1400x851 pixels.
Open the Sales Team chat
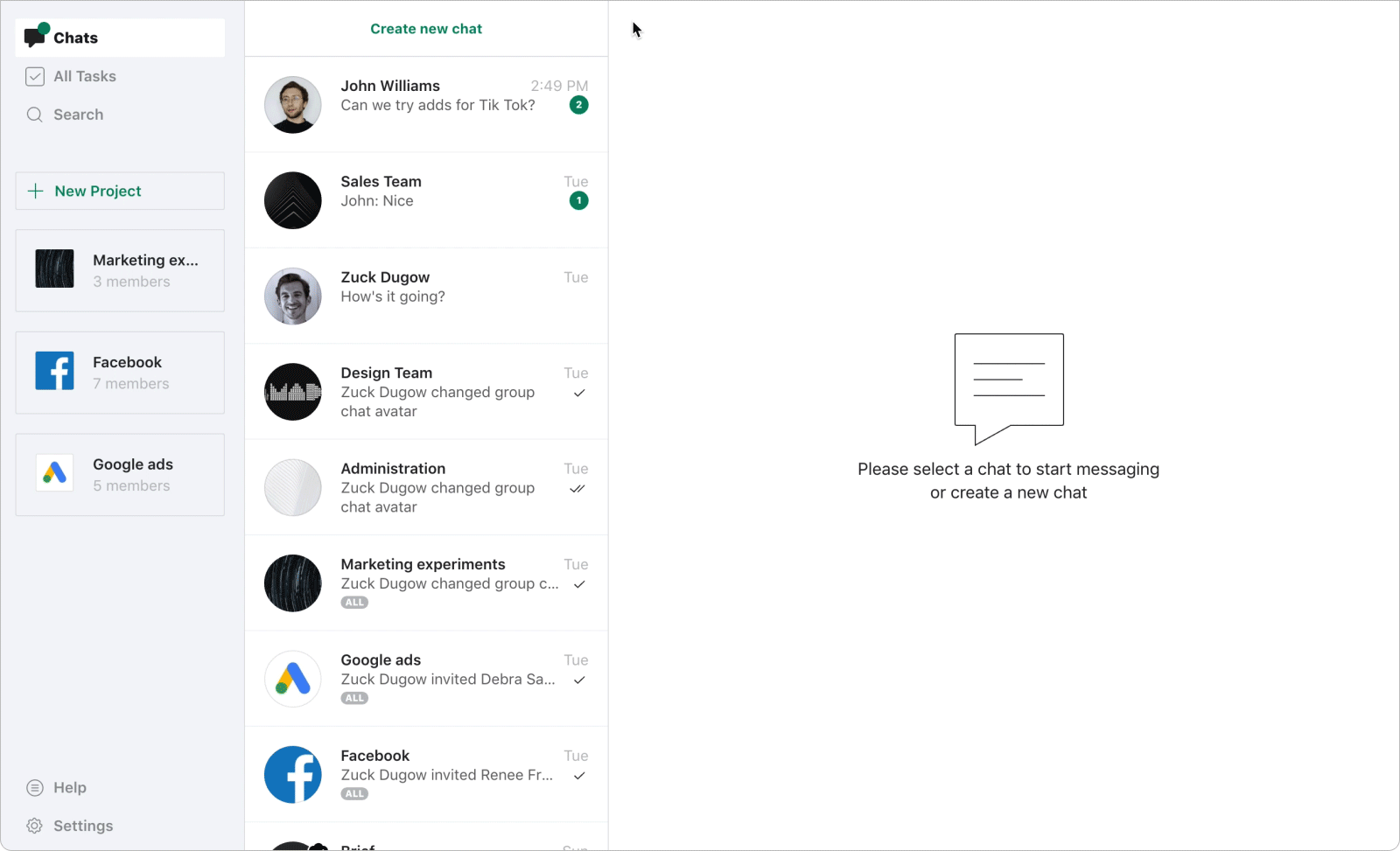tap(426, 200)
